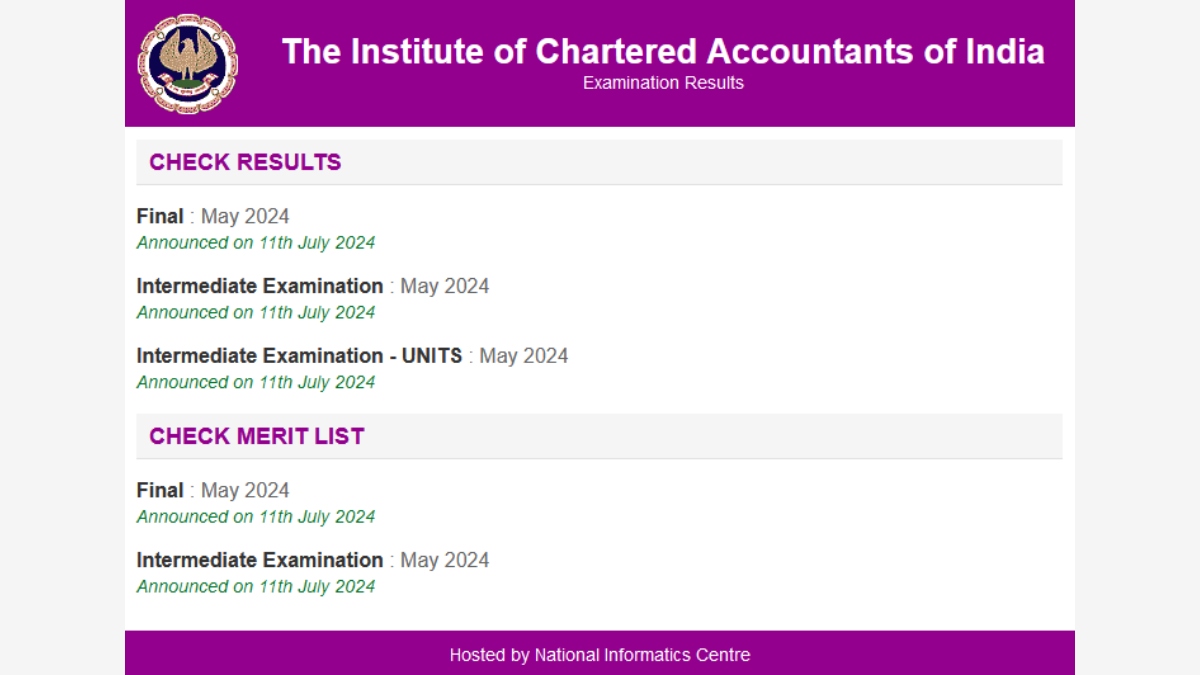Click announcement date under Final merit list
This screenshot has width=1200, height=675.
(x=256, y=517)
